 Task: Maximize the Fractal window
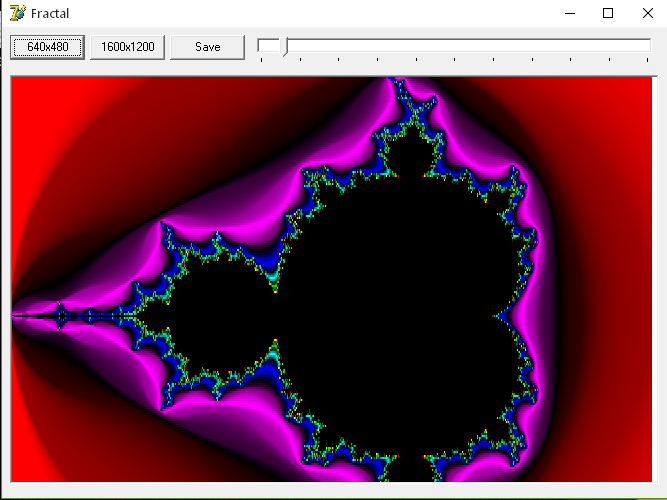[x=608, y=13]
